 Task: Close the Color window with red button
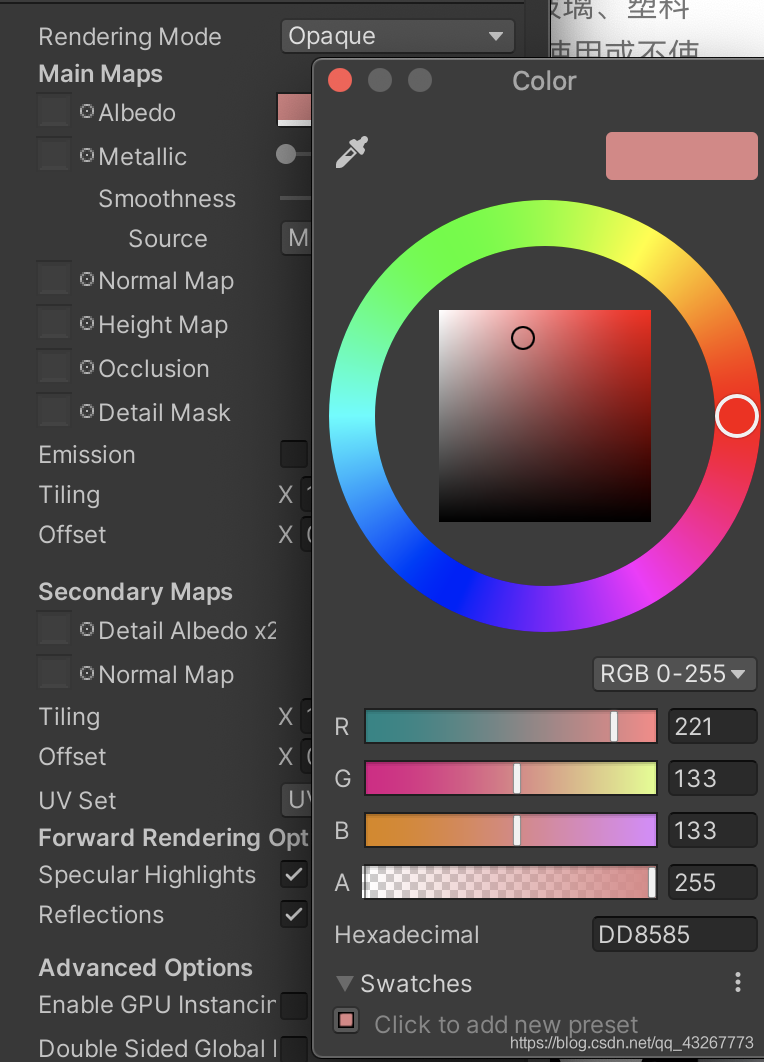(x=339, y=80)
